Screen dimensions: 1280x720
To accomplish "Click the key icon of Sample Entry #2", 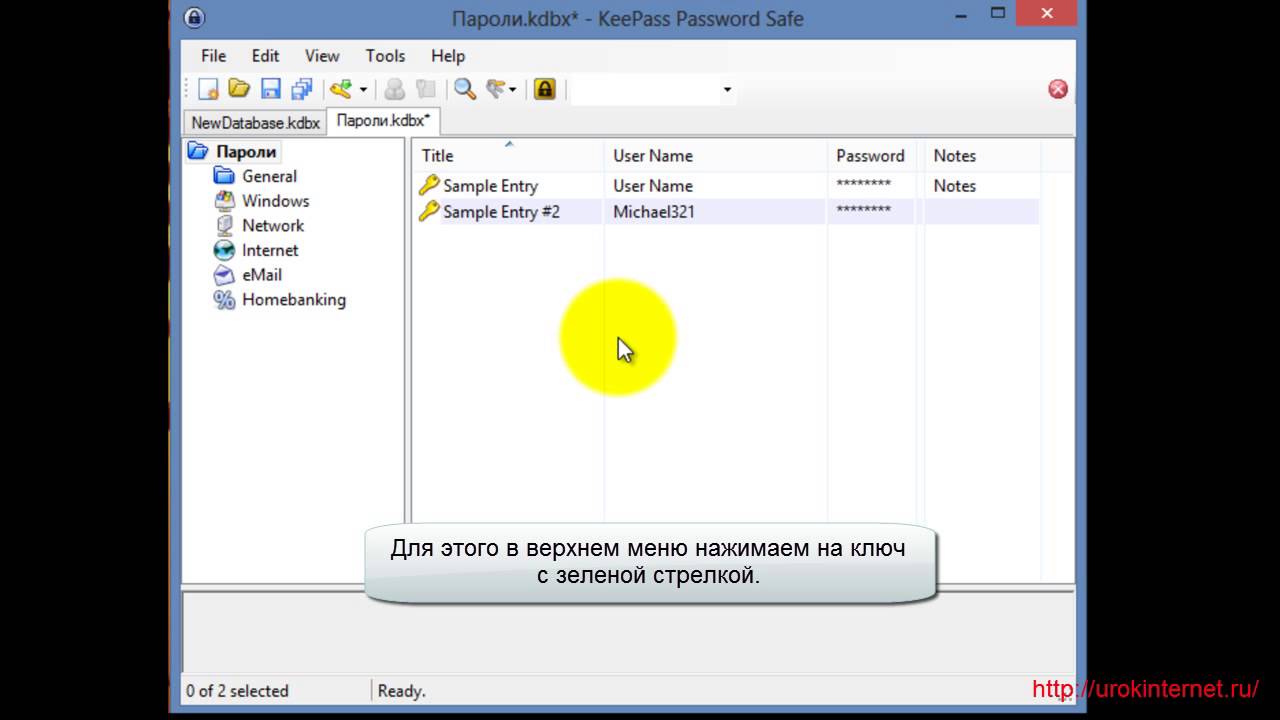I will click(x=429, y=211).
